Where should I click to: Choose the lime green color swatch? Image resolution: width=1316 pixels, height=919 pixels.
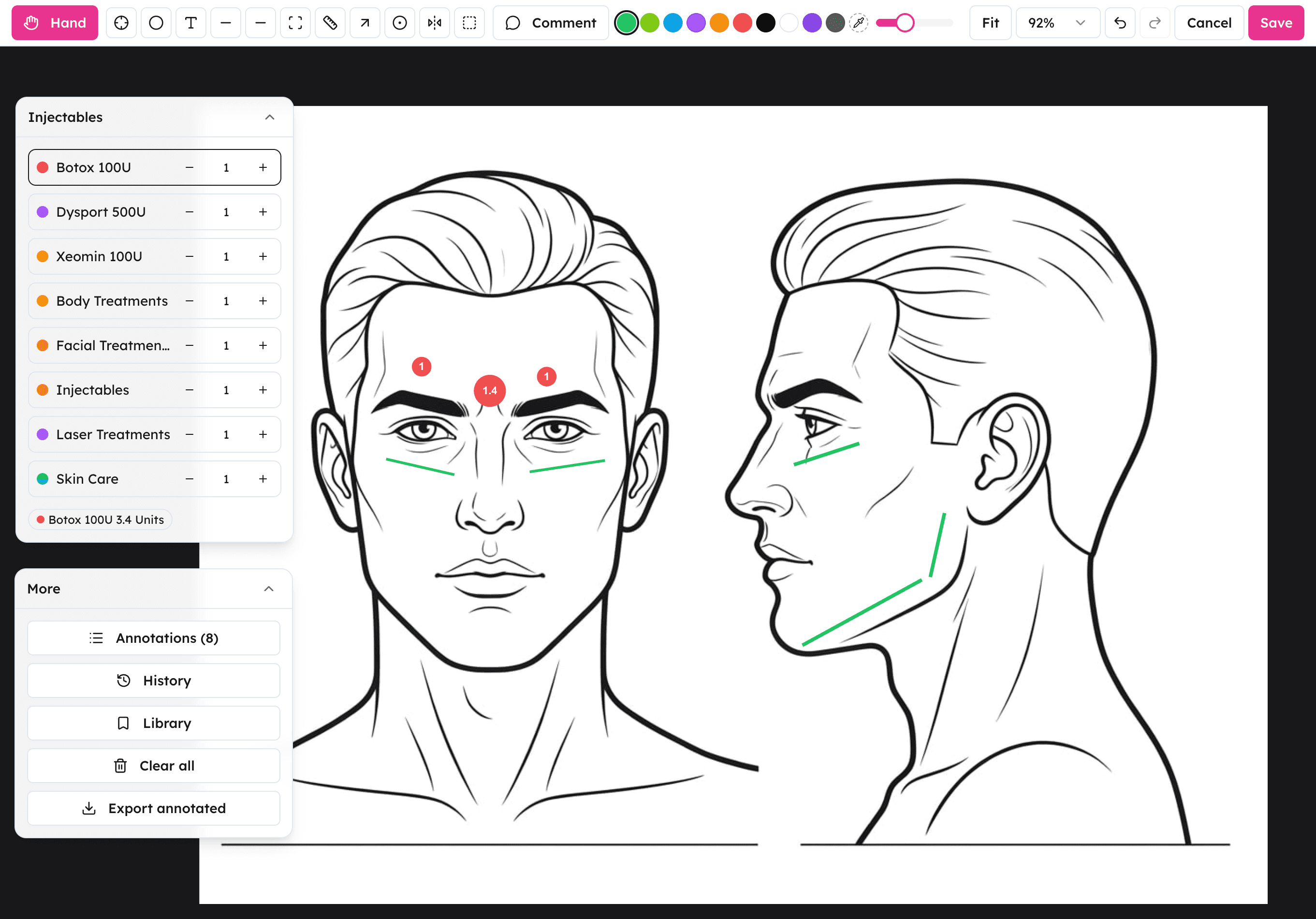pyautogui.click(x=649, y=23)
